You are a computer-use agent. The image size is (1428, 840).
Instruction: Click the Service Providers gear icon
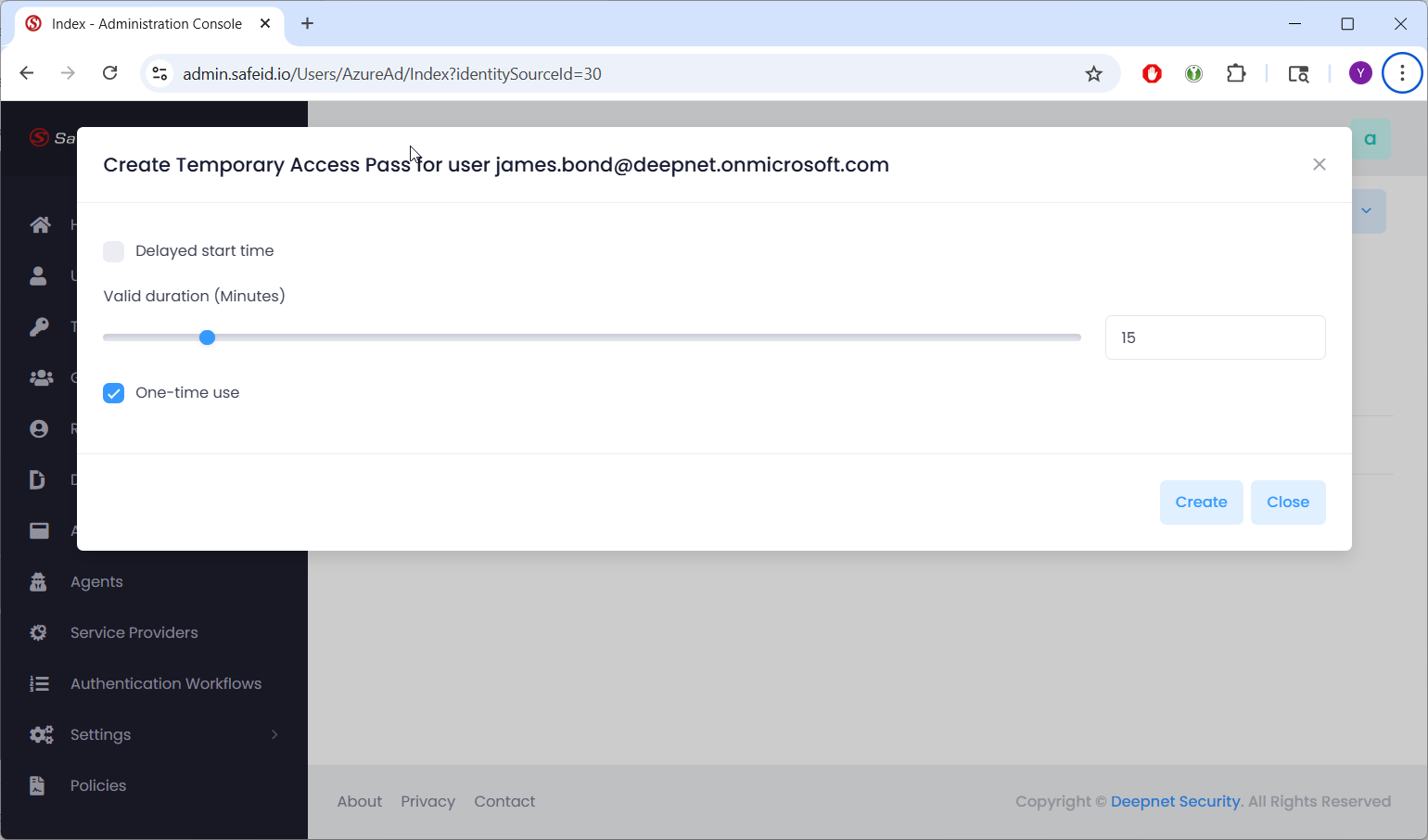(x=38, y=632)
